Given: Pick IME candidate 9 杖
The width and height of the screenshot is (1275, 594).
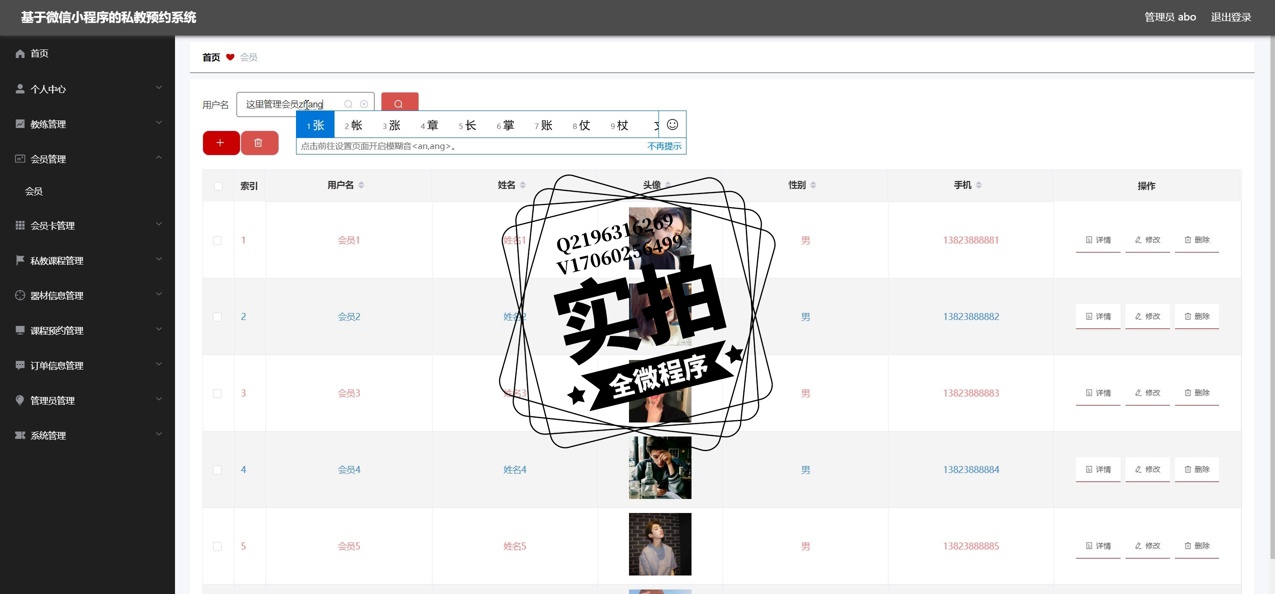Looking at the screenshot, I should [x=619, y=125].
